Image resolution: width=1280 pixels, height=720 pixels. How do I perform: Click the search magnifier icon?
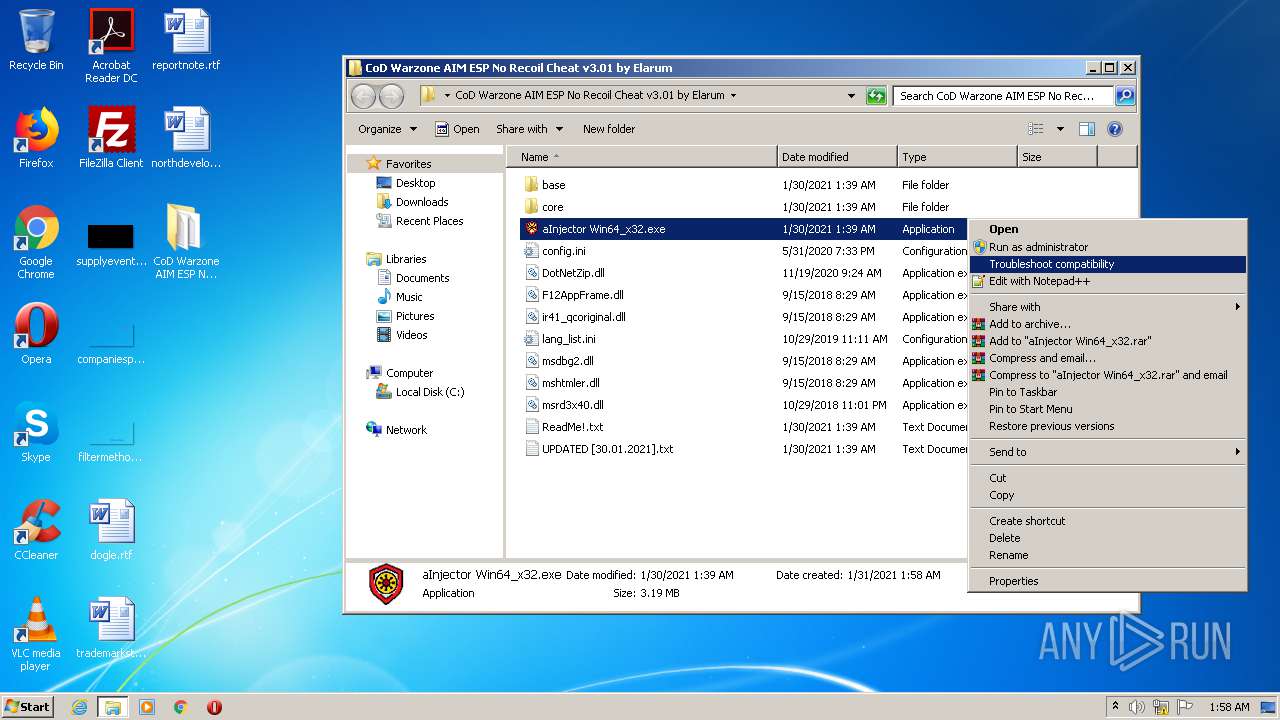(1125, 96)
